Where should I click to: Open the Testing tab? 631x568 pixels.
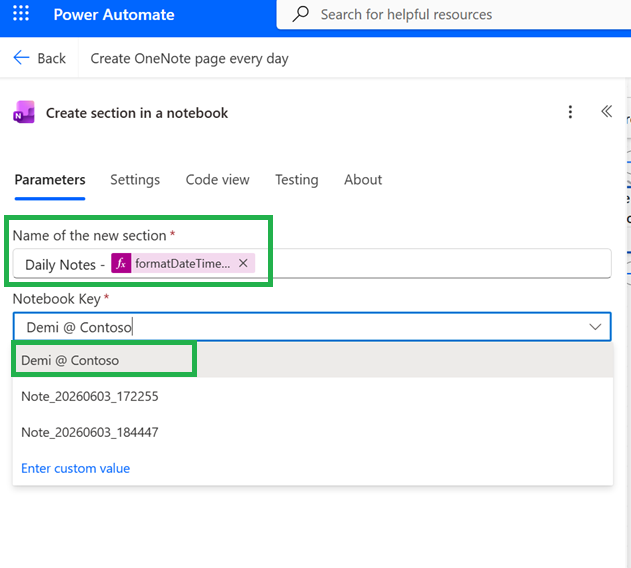[x=297, y=180]
